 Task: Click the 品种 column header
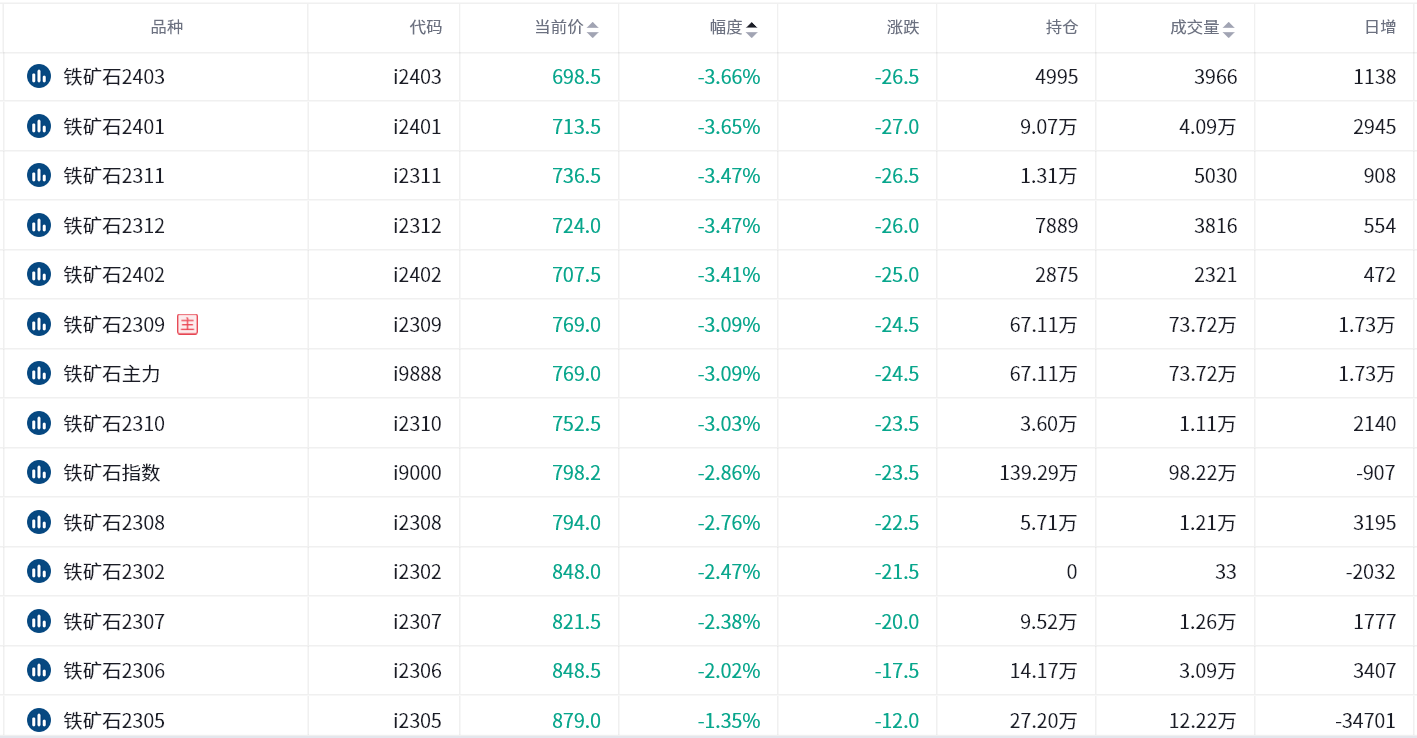click(x=167, y=28)
